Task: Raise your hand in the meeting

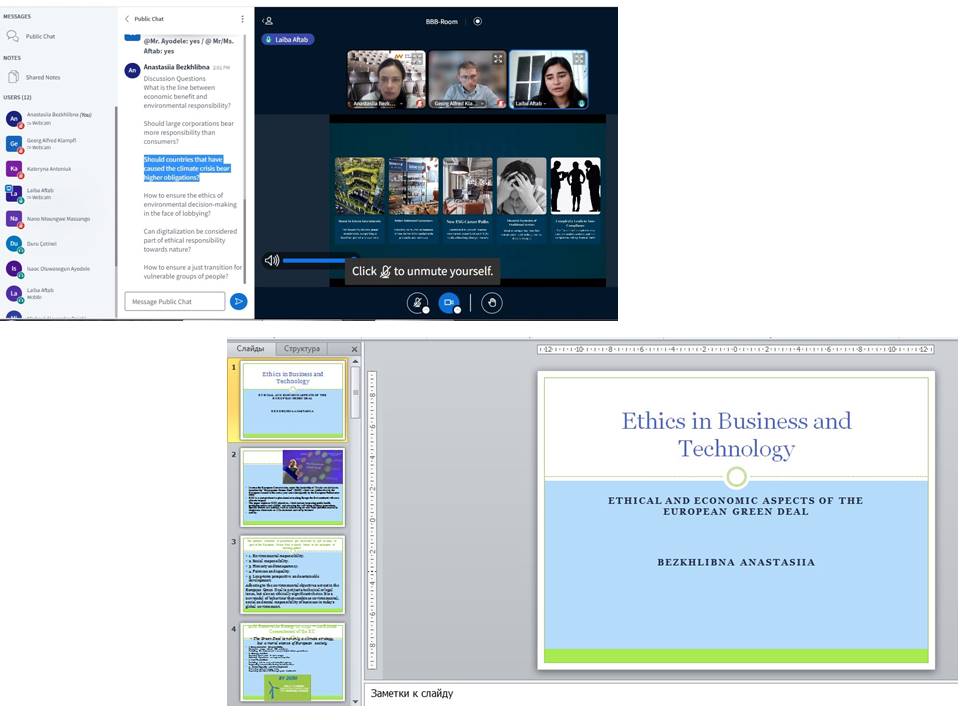Action: 491,302
